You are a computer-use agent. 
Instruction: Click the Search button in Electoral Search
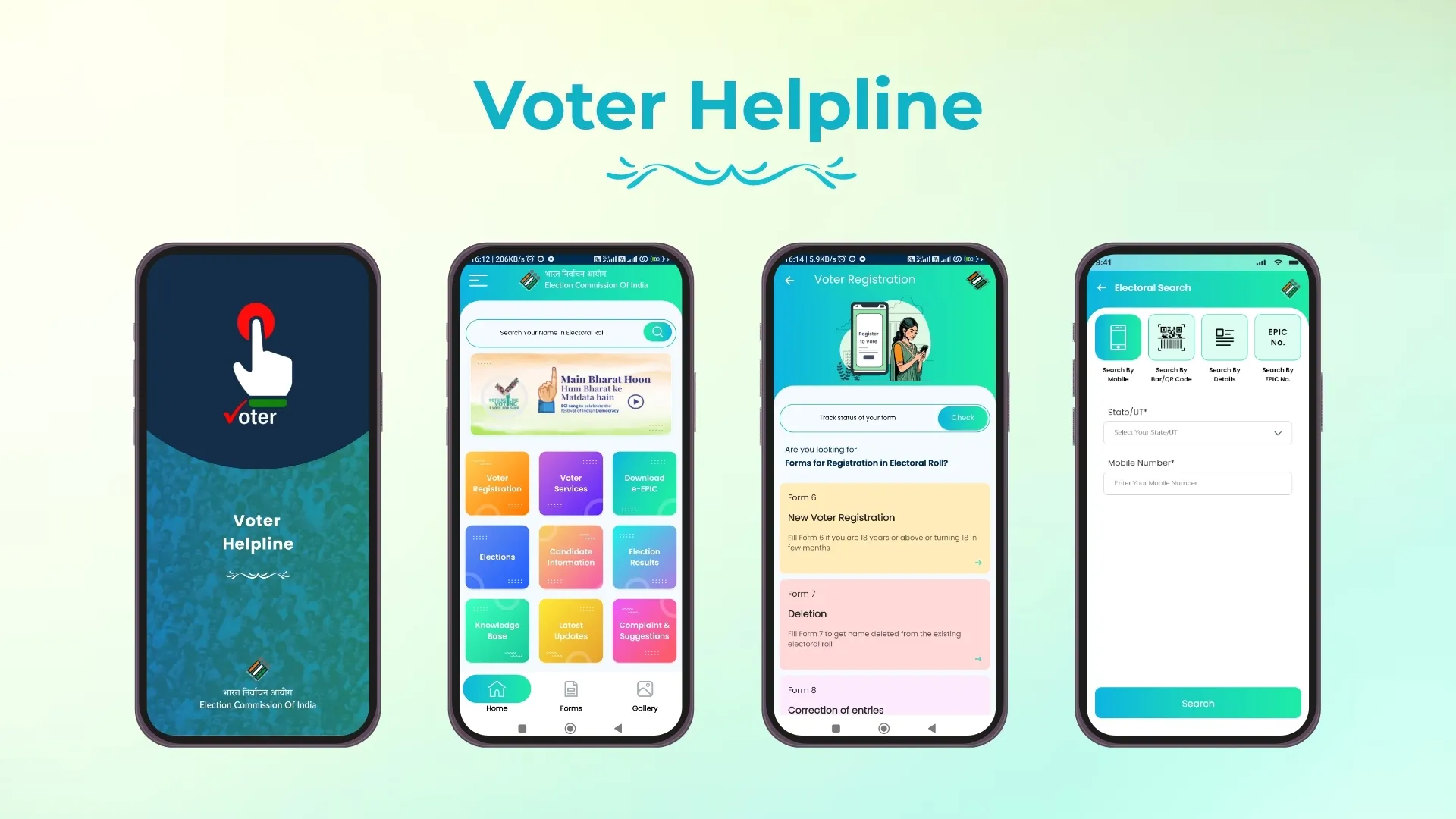click(1198, 703)
